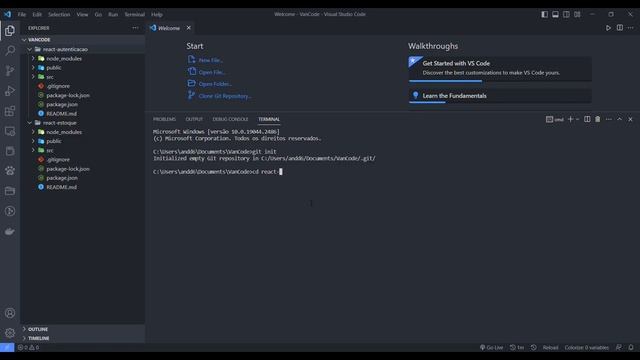Image resolution: width=640 pixels, height=360 pixels.
Task: Open .gitignore under react-autenticacao
Action: (x=83, y=86)
